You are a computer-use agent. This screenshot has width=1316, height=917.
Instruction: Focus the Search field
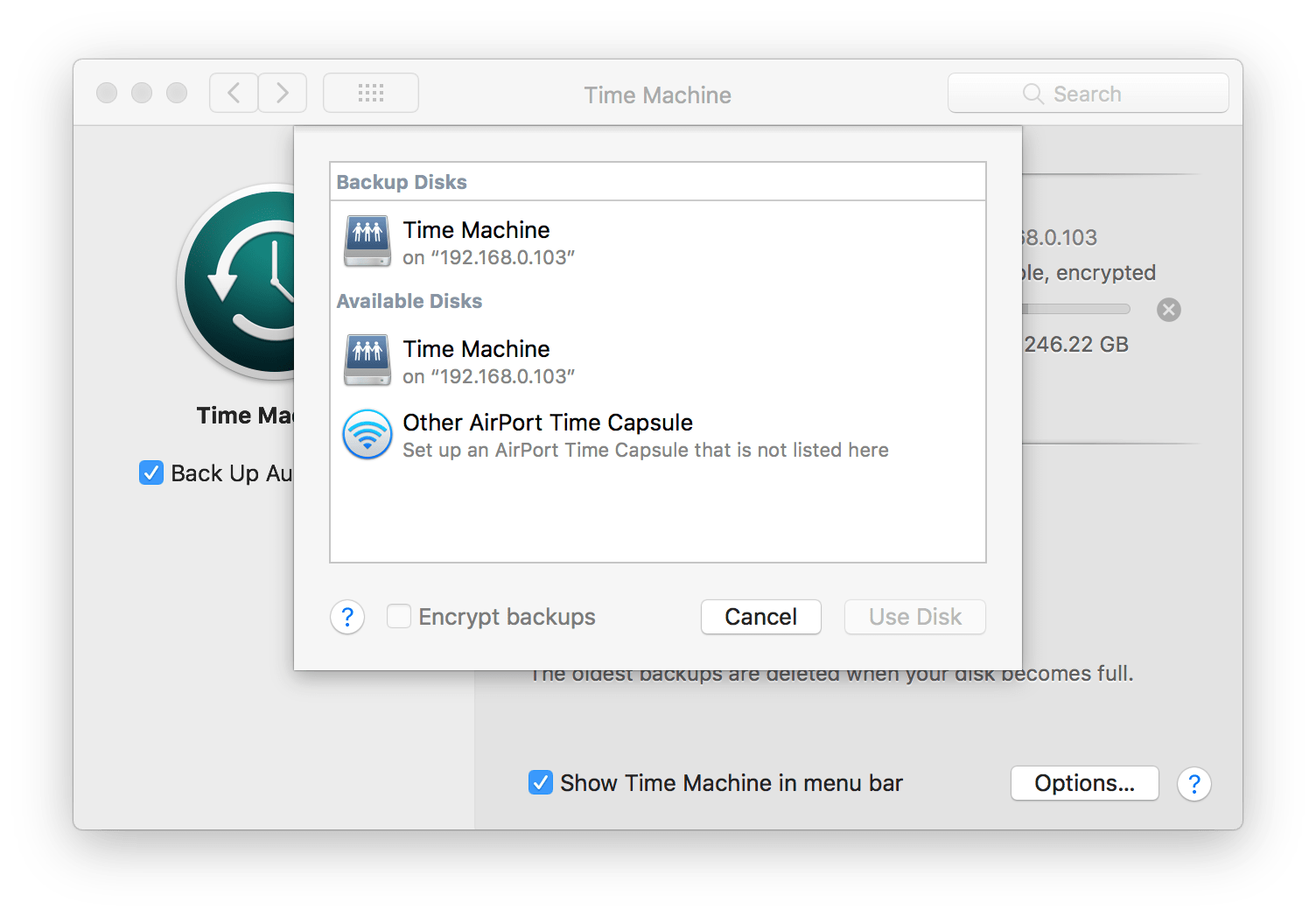tap(1088, 93)
